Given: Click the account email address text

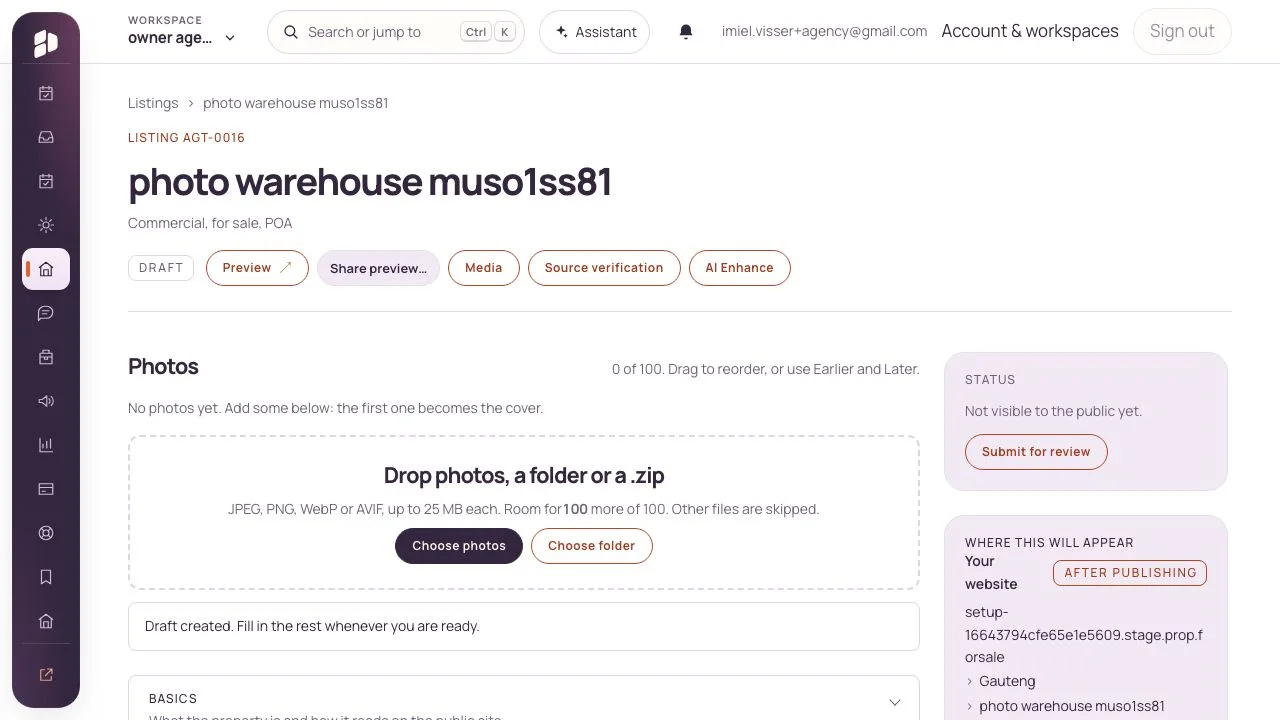Looking at the screenshot, I should (x=824, y=31).
